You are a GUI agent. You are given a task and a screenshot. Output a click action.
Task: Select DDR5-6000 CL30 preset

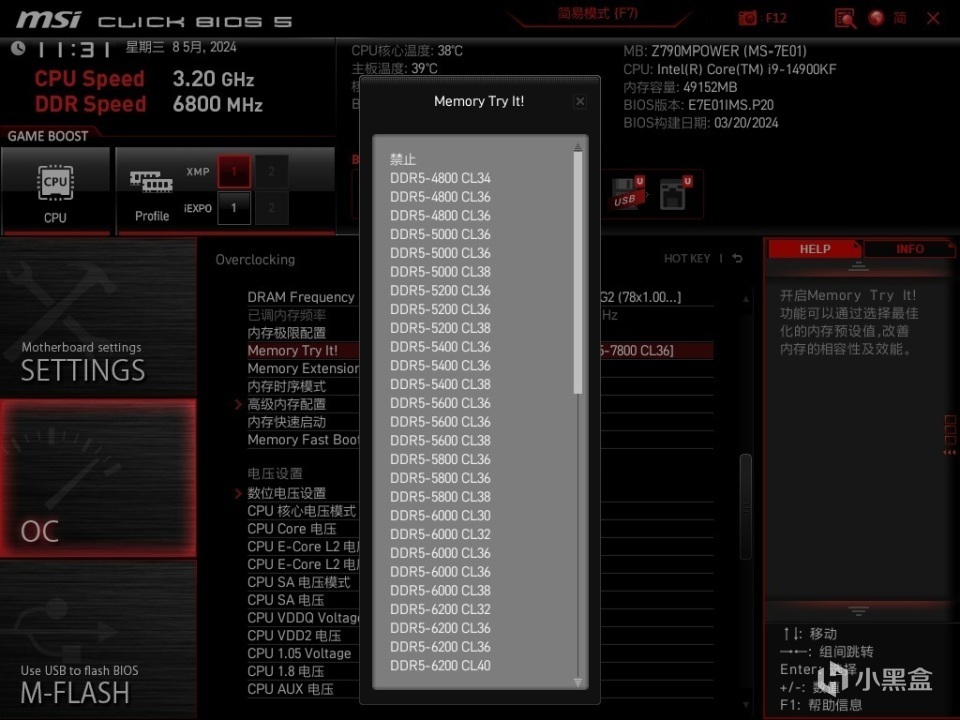pos(440,516)
